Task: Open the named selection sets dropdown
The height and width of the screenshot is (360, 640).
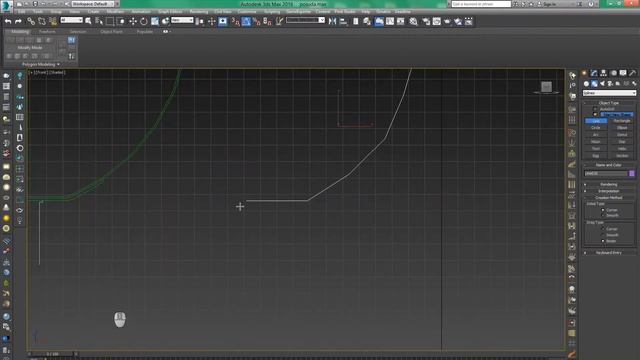Action: point(305,20)
